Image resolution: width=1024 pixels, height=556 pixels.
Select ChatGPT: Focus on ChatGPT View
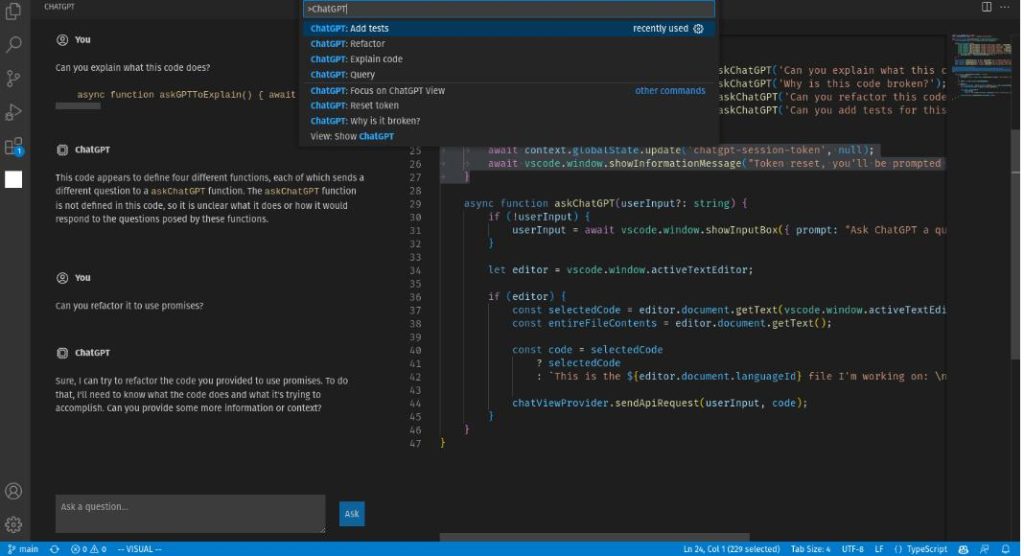pos(510,91)
